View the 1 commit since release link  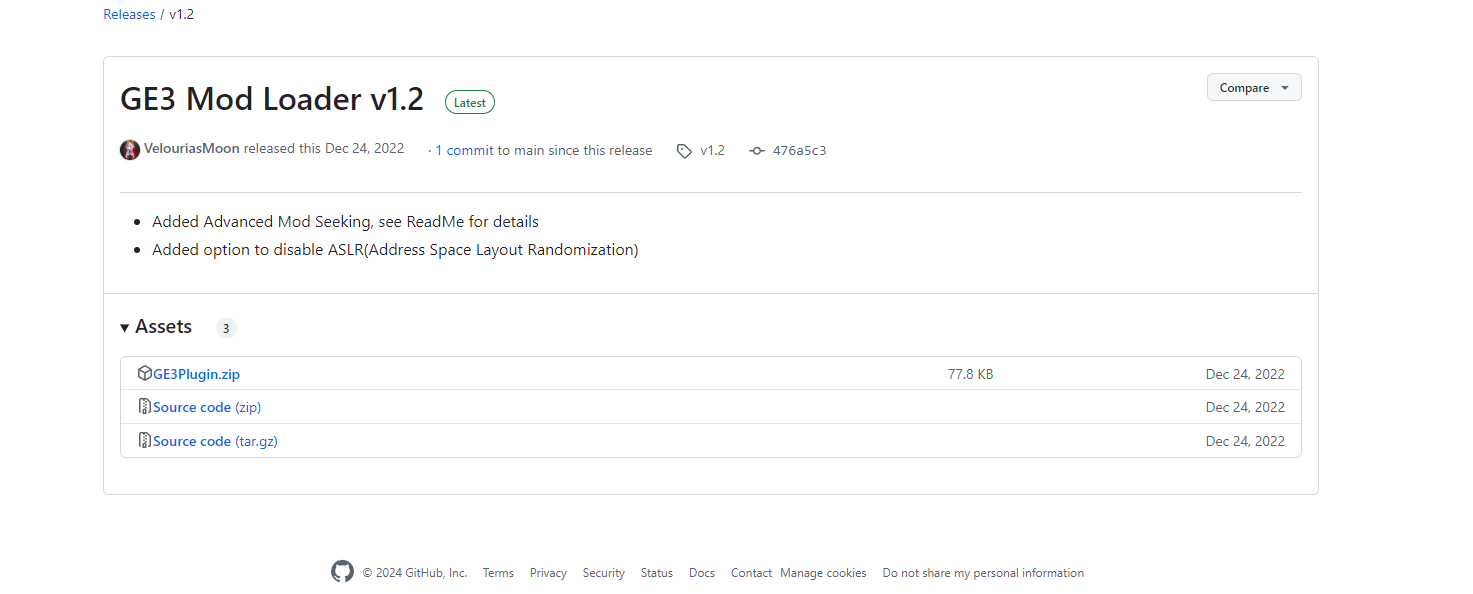click(x=464, y=151)
